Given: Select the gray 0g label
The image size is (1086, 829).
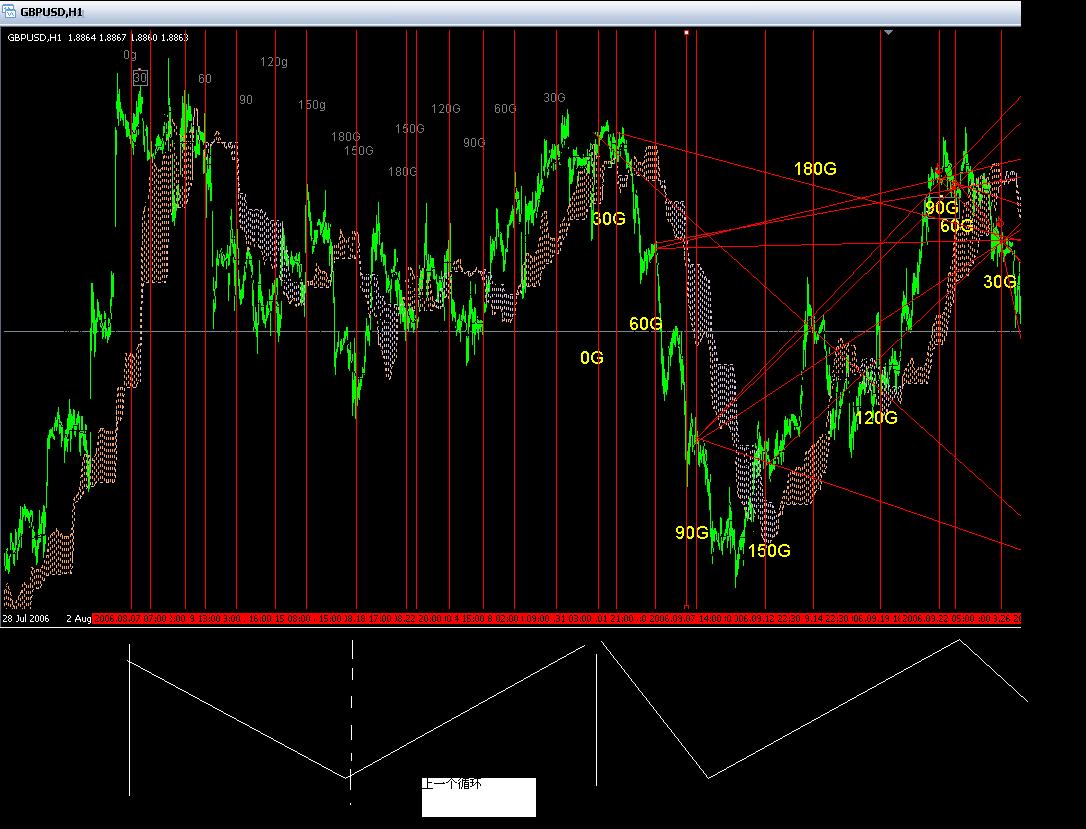Looking at the screenshot, I should (x=130, y=55).
